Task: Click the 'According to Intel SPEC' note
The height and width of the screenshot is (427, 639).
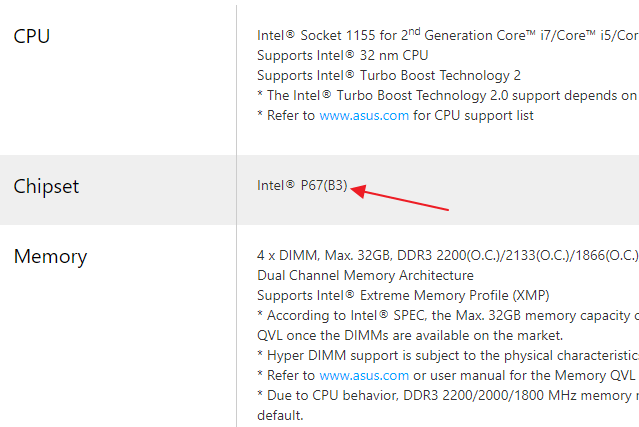Action: pos(446,315)
